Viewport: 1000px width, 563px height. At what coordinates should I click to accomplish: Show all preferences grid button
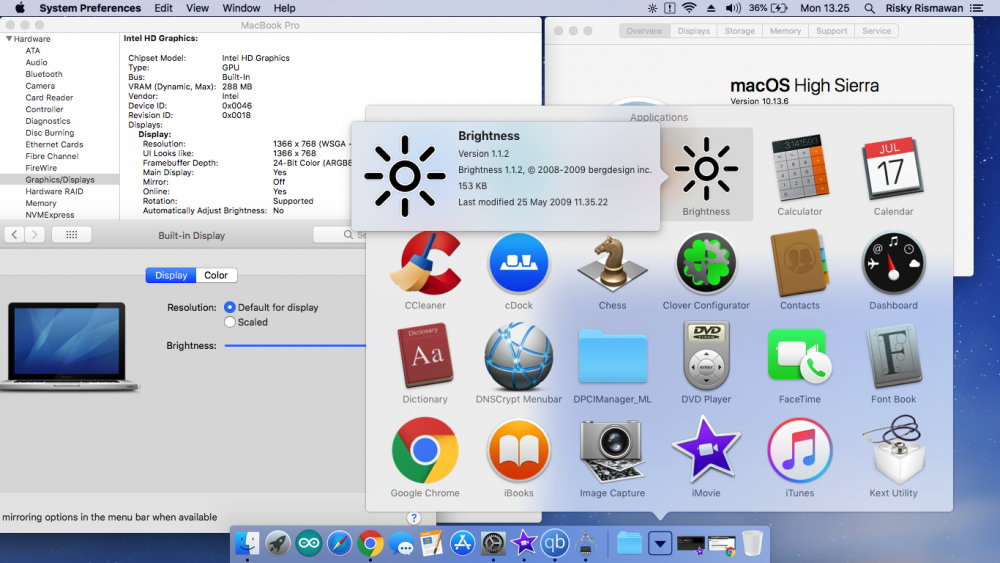[71, 235]
